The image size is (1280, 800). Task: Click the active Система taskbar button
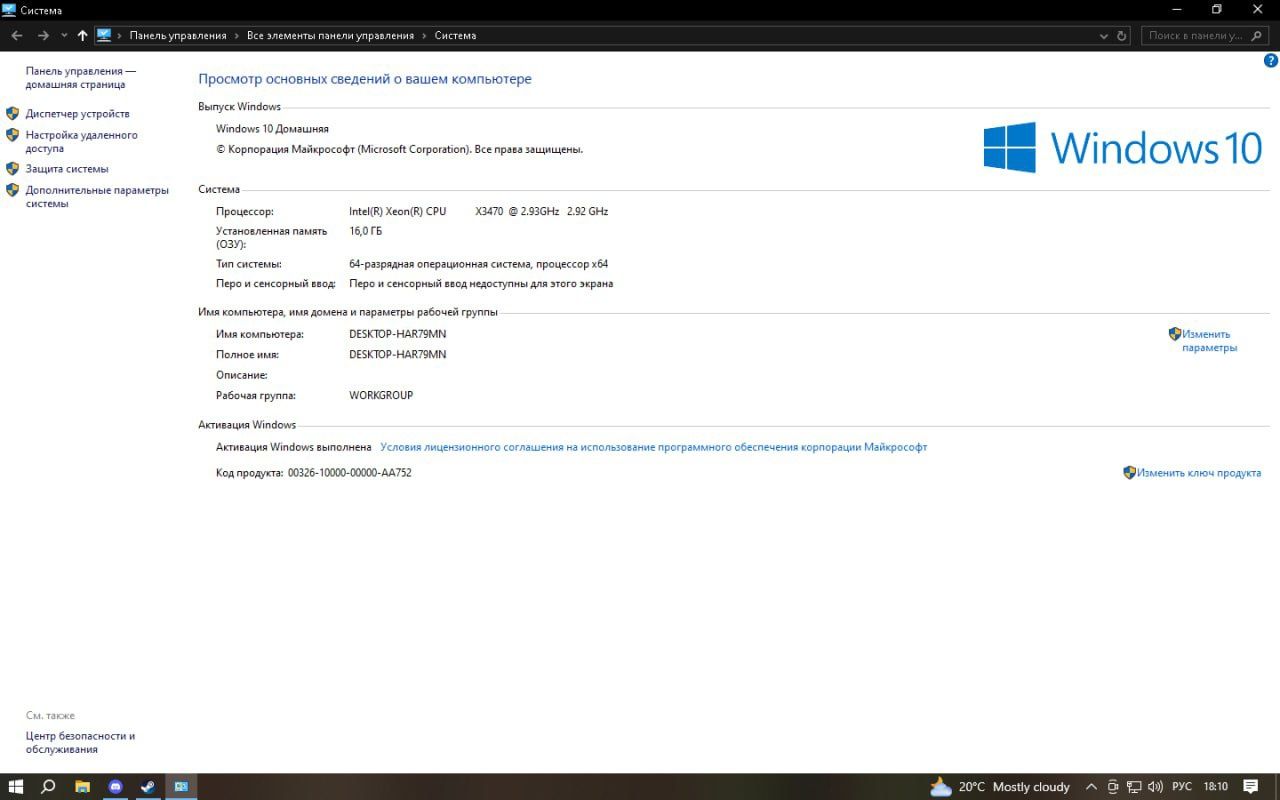pos(181,787)
